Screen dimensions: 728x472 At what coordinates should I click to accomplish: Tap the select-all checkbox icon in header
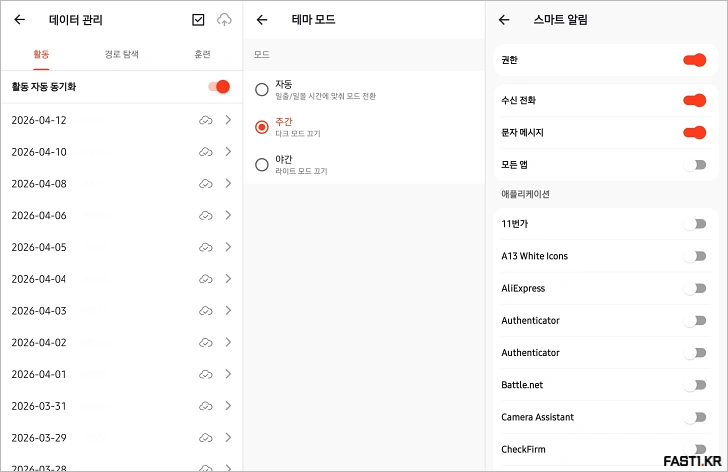197,19
